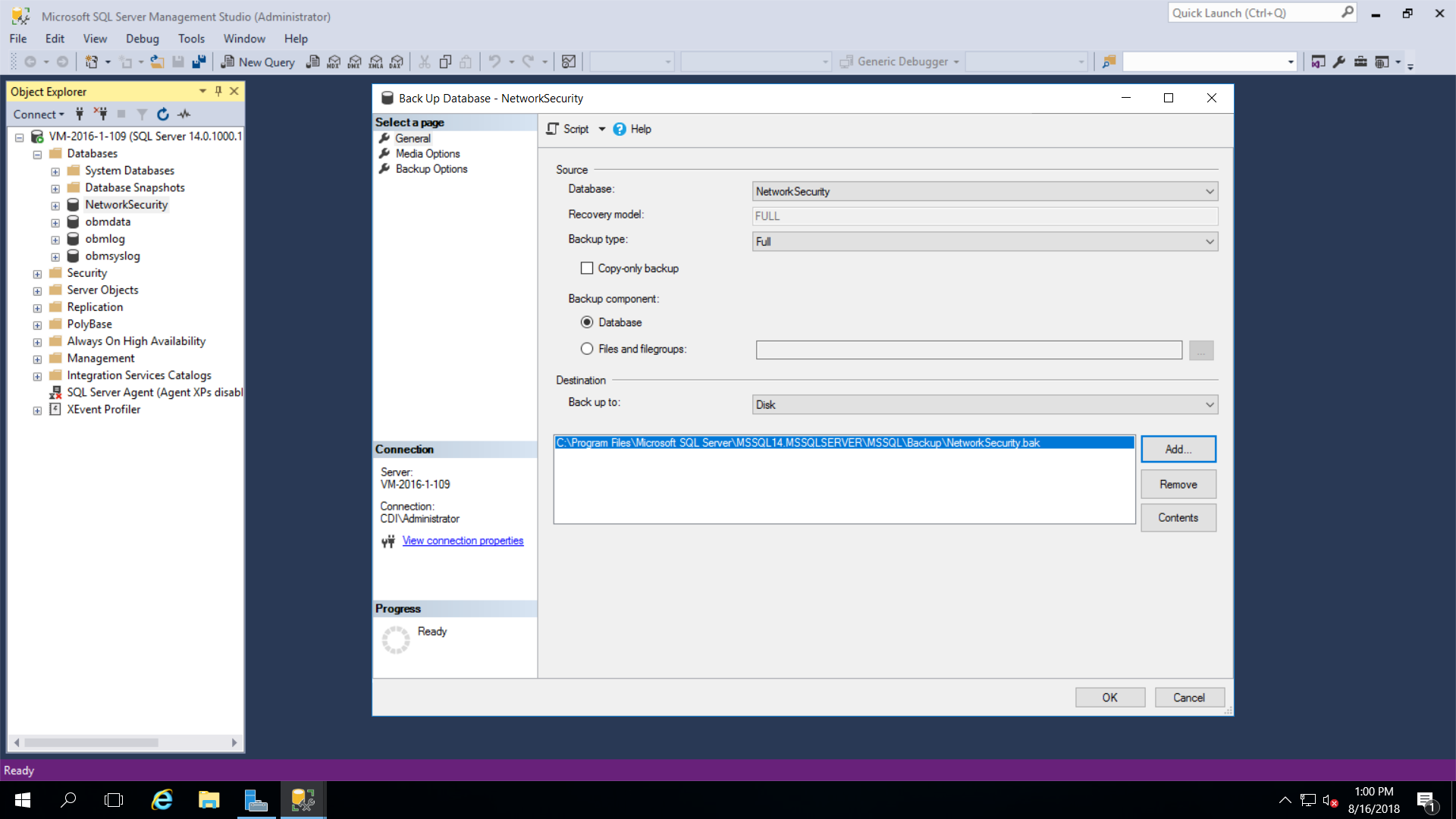Open the Properties wrench icon in toolbar
This screenshot has width=1456, height=819.
pos(1339,62)
